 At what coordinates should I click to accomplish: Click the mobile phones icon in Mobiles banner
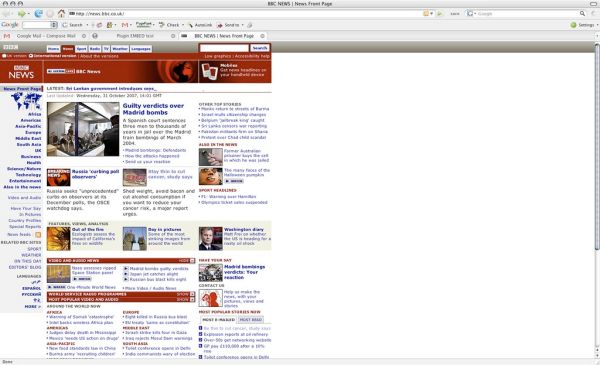[209, 72]
